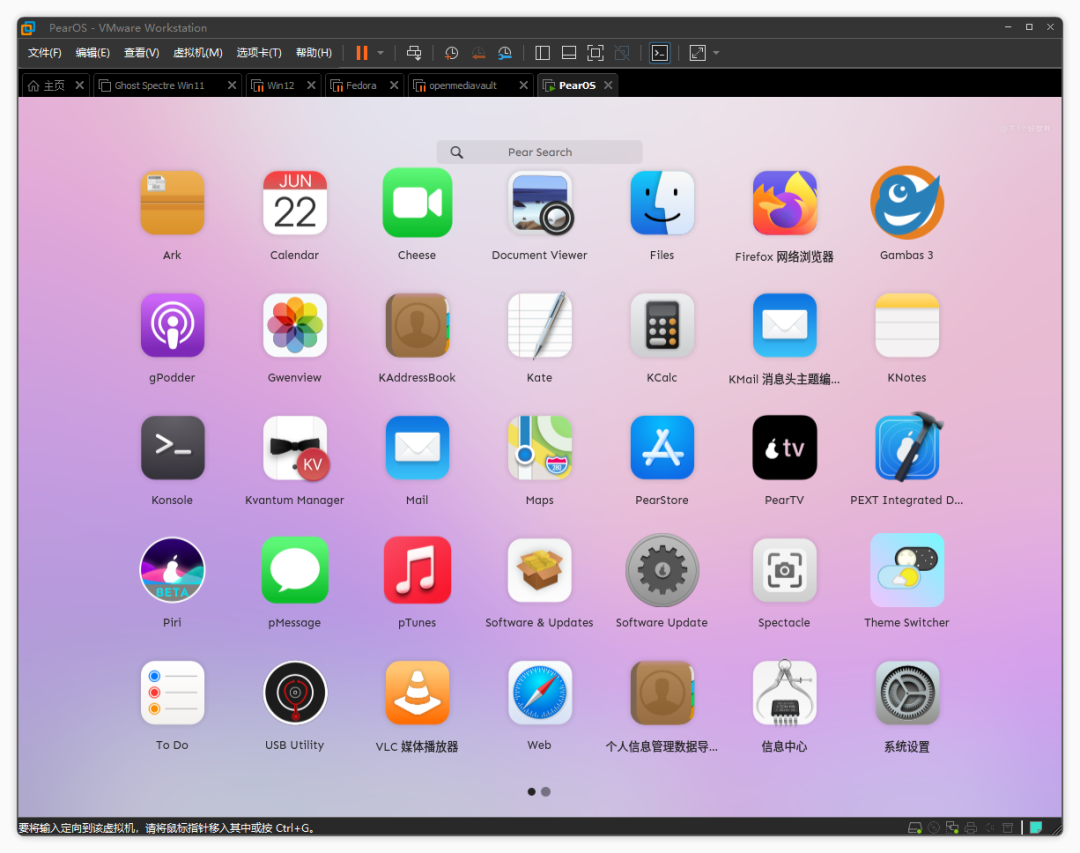The image size is (1080, 853).
Task: Click the Pear Search field
Action: pos(540,152)
